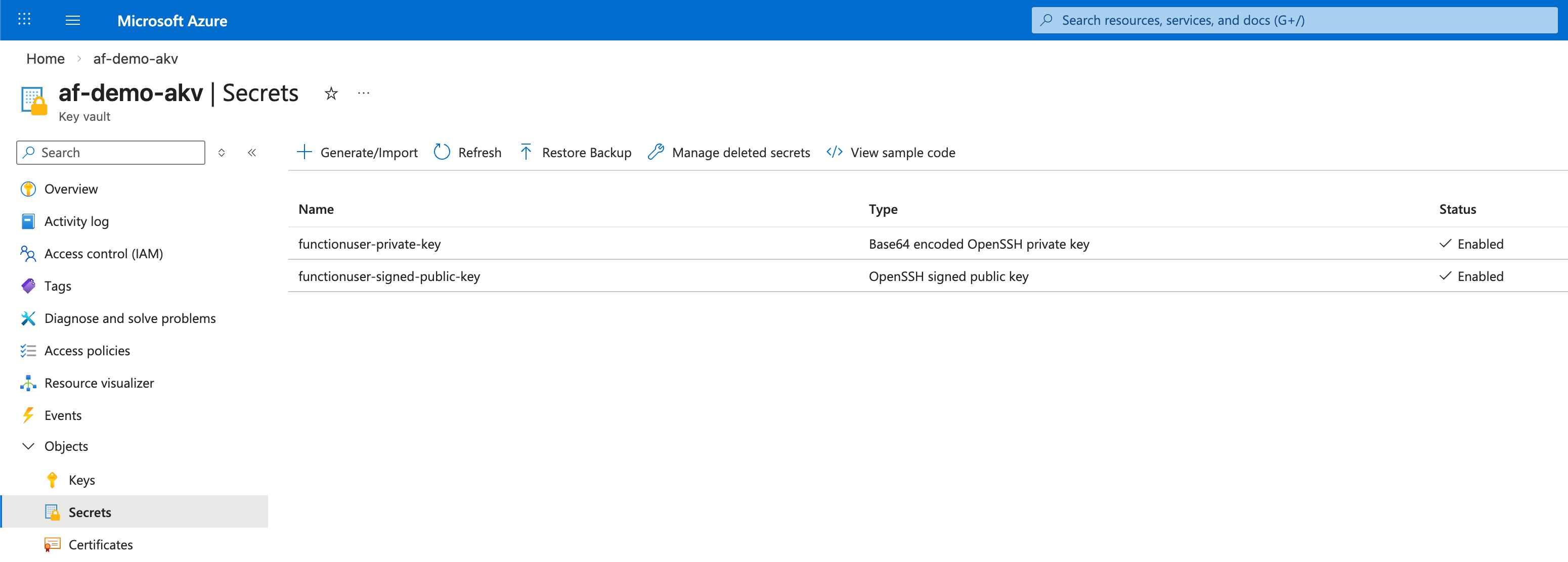
Task: Collapse the Objects section
Action: (x=28, y=446)
